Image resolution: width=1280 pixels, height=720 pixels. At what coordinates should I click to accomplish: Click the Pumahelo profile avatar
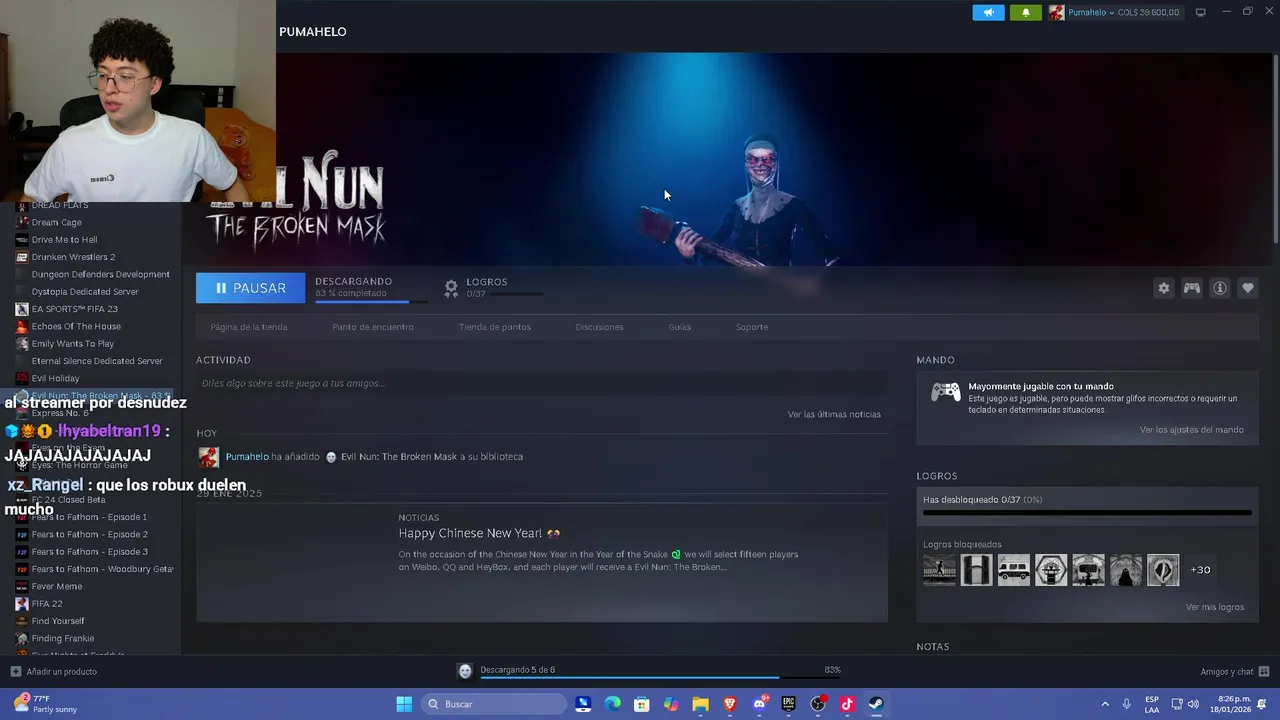(1056, 13)
